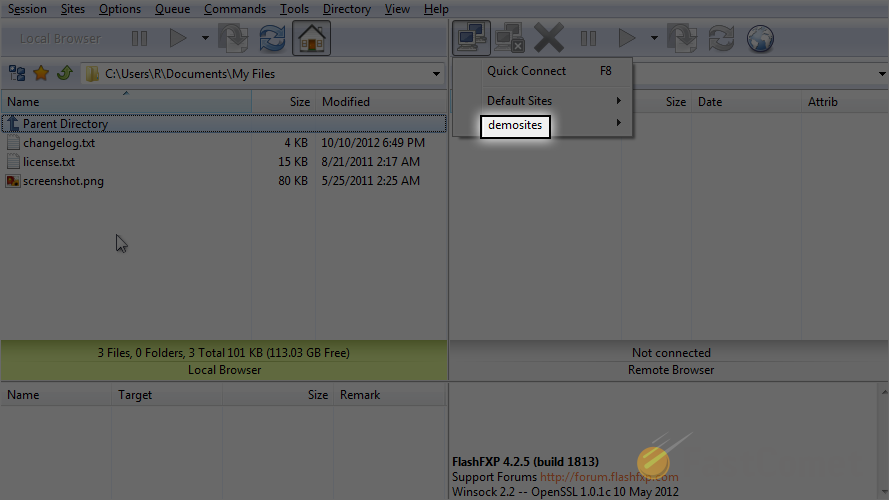Image resolution: width=889 pixels, height=500 pixels.
Task: Refresh the local browser file list
Action: 272,38
